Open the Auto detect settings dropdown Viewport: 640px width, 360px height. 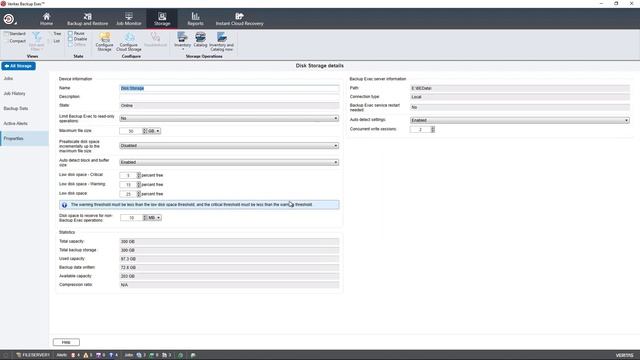[520, 120]
